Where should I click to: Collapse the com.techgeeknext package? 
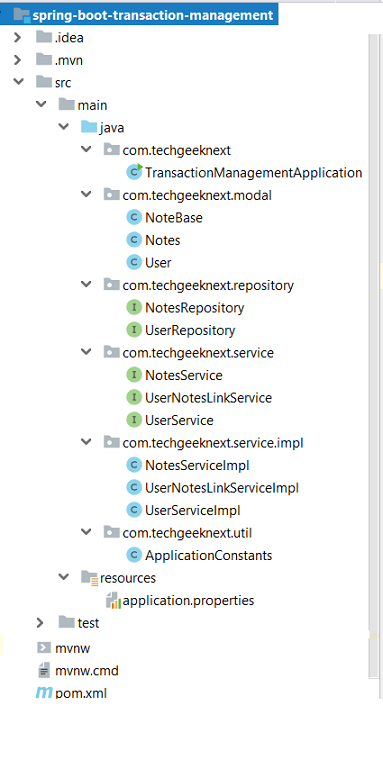(x=86, y=149)
